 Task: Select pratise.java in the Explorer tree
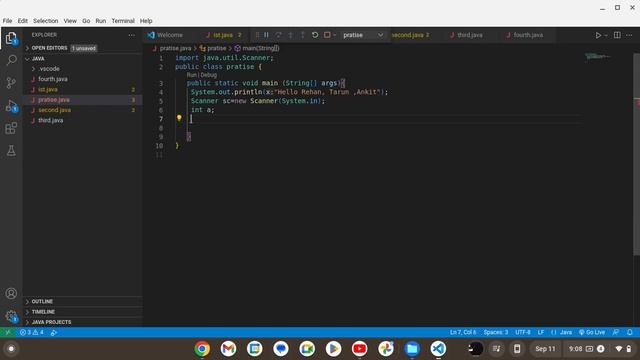(82, 100)
